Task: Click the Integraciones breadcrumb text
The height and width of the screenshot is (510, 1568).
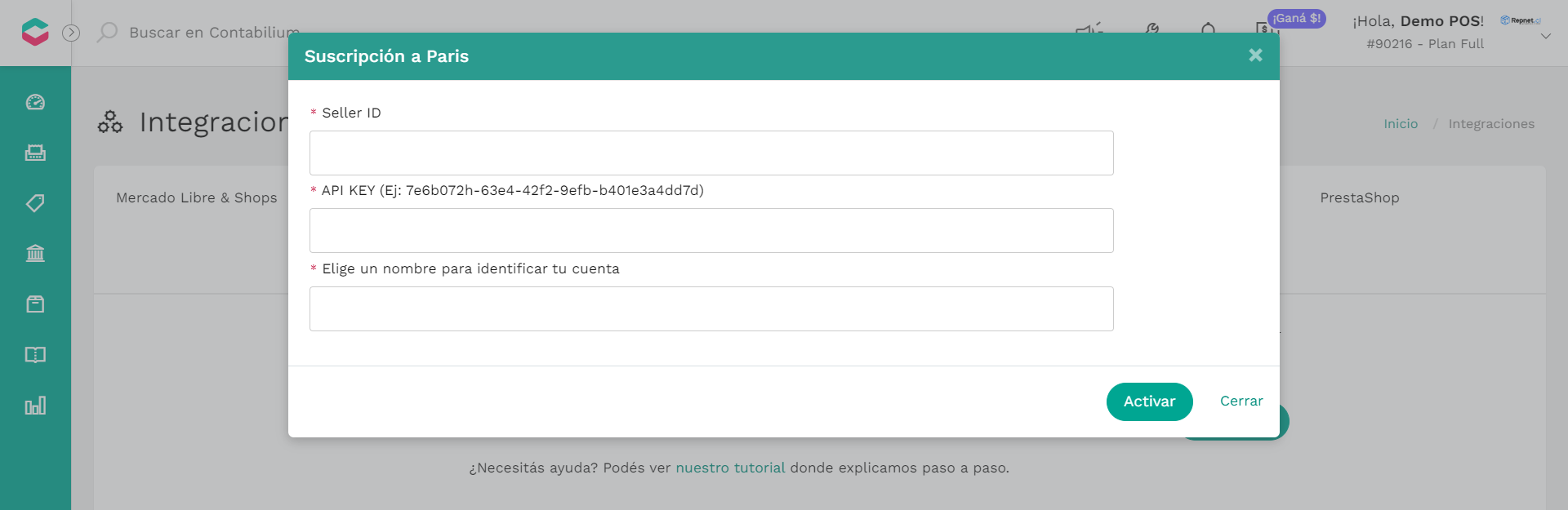Action: pos(1491,124)
